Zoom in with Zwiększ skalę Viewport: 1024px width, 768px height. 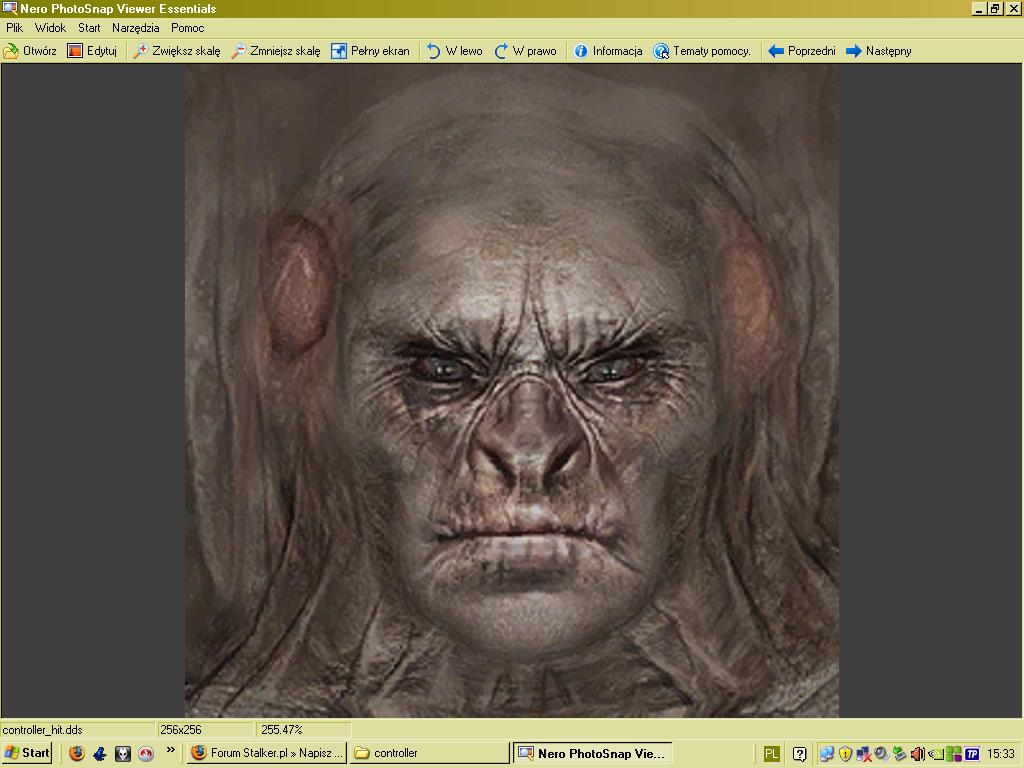coord(177,51)
